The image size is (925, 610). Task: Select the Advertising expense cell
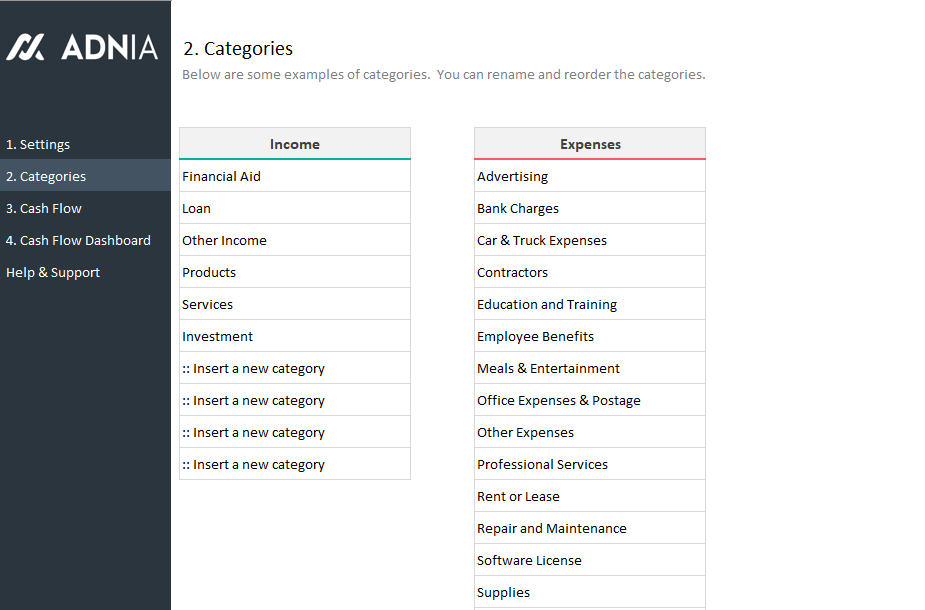[589, 177]
